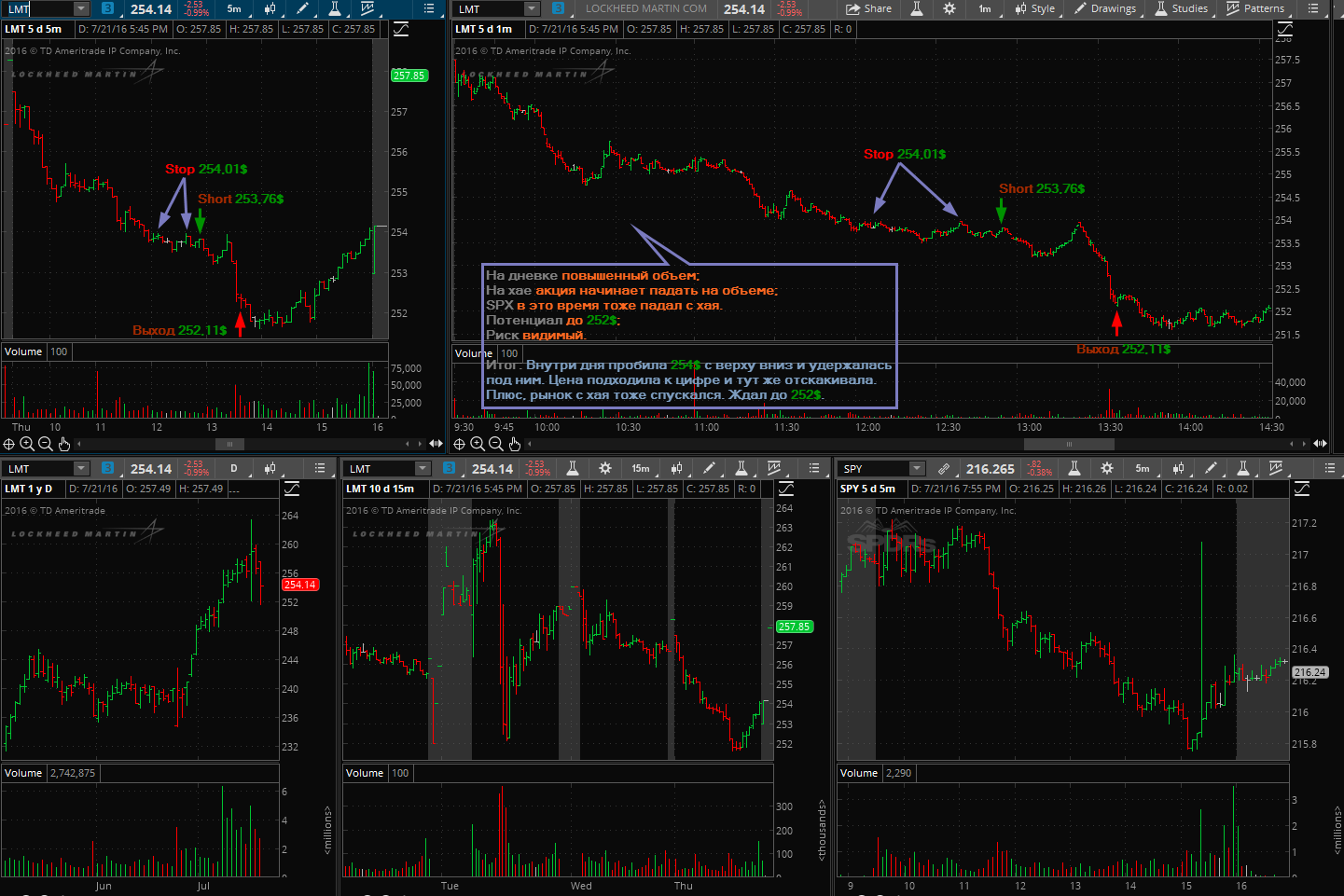Click Volume label in LMT daily chart
Viewport: 1344px width, 896px height.
tap(23, 773)
